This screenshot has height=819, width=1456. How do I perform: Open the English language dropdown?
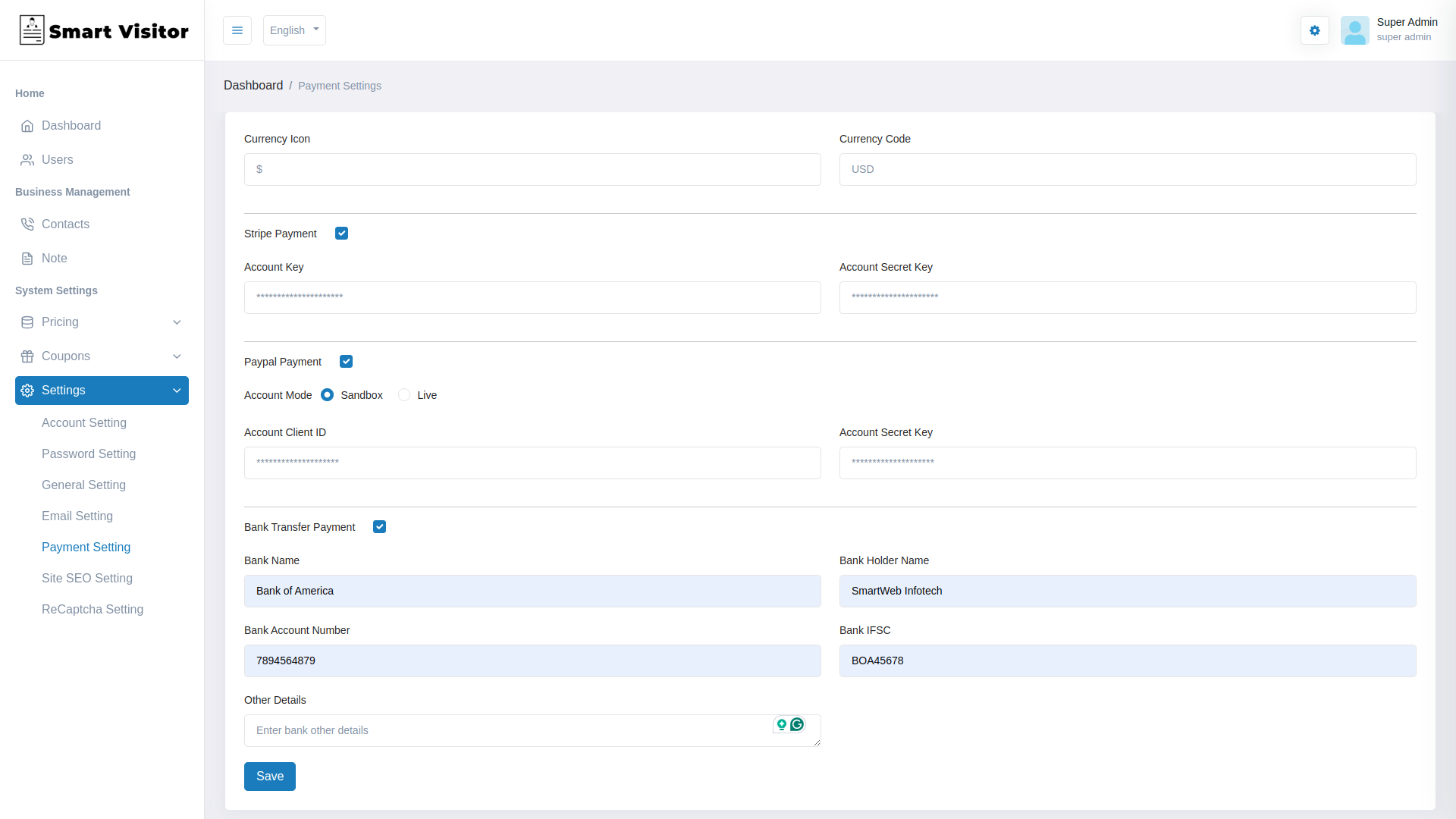(x=293, y=30)
